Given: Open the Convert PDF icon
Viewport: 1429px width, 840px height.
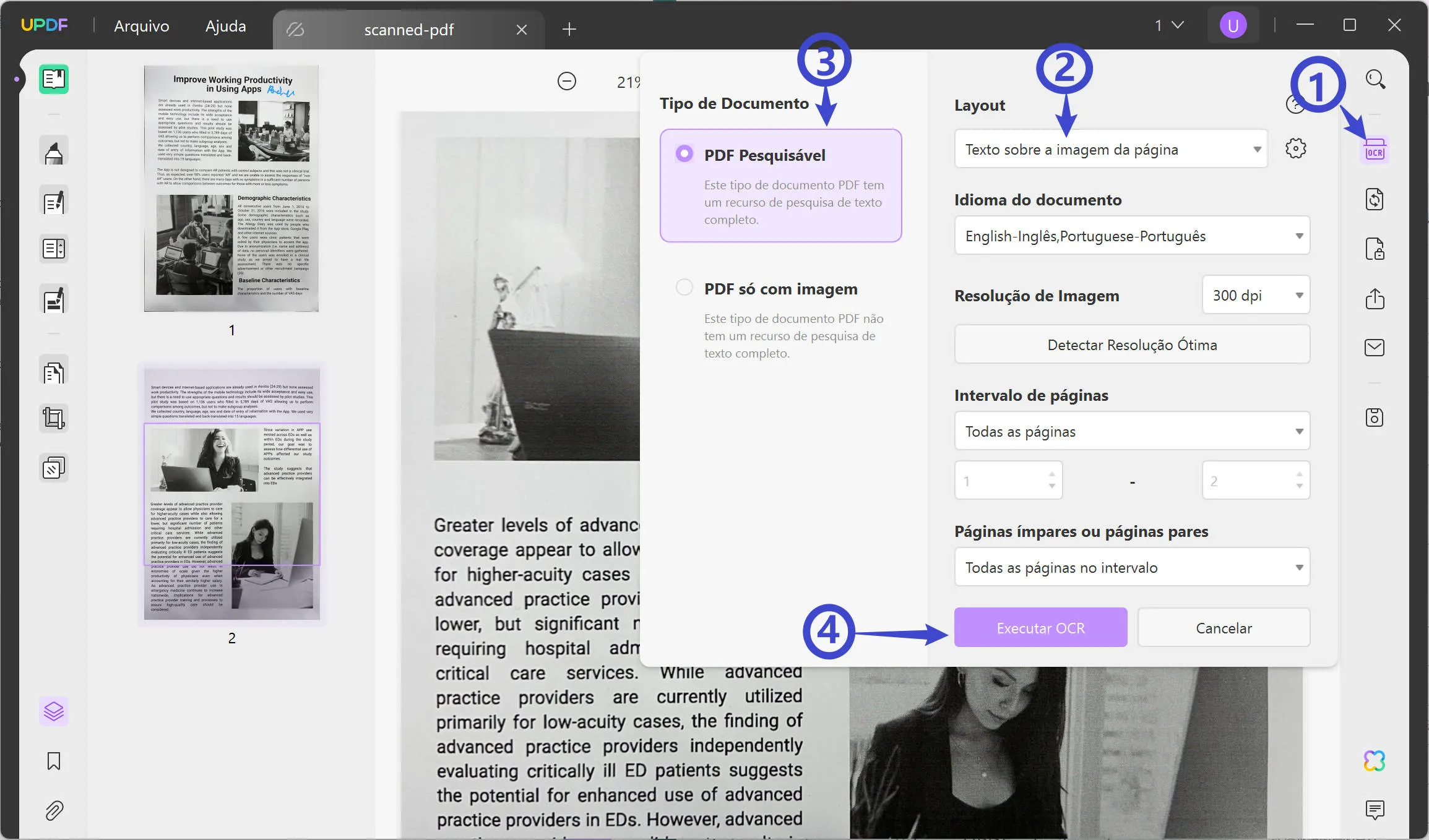Looking at the screenshot, I should pyautogui.click(x=1375, y=199).
